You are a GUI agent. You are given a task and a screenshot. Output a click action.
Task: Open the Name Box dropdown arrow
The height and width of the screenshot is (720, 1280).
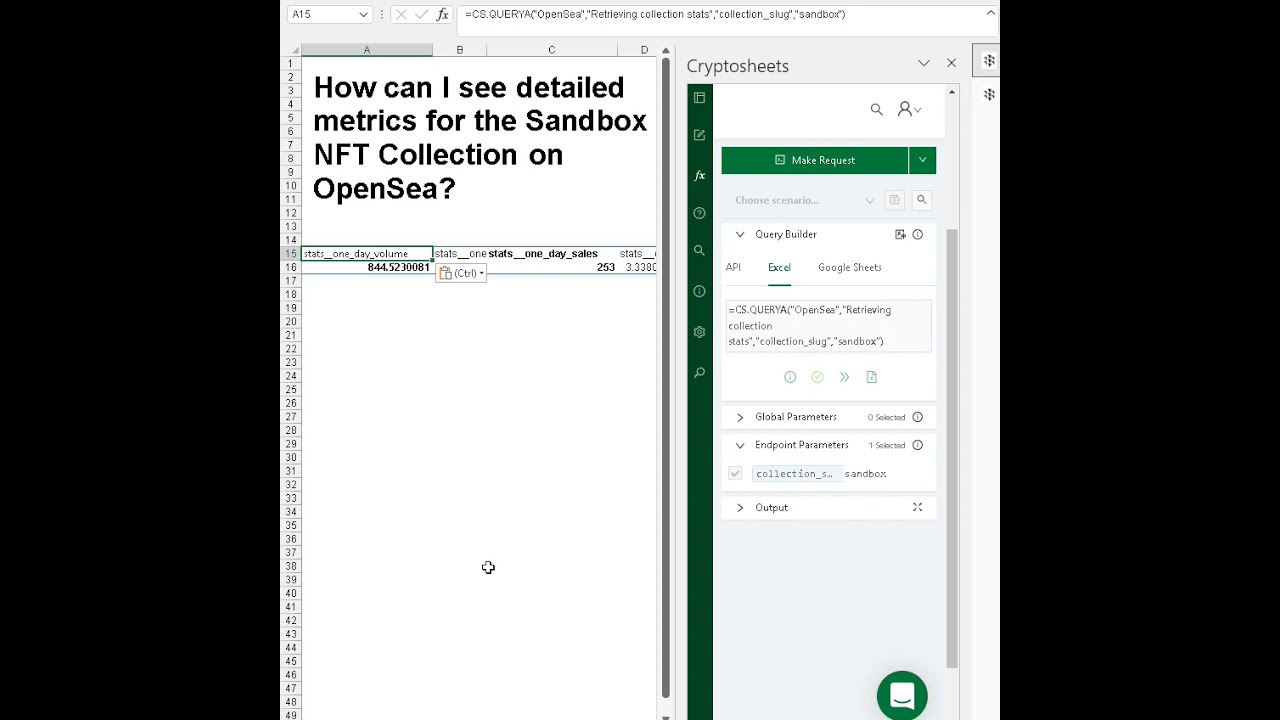363,14
